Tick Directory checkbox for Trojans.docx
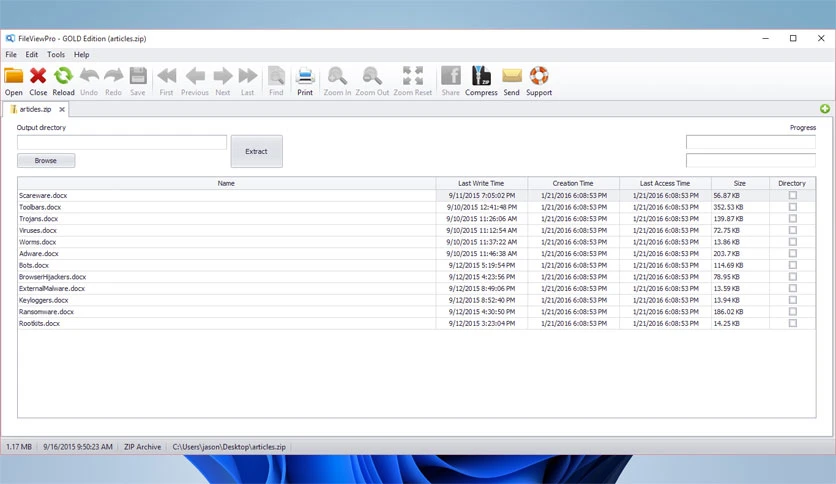This screenshot has height=484, width=836. [x=793, y=219]
